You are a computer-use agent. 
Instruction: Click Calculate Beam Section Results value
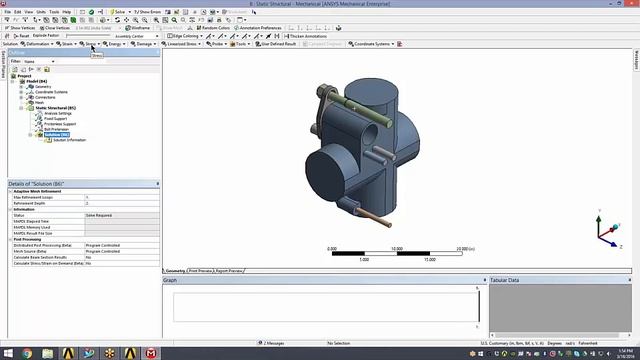(122, 258)
